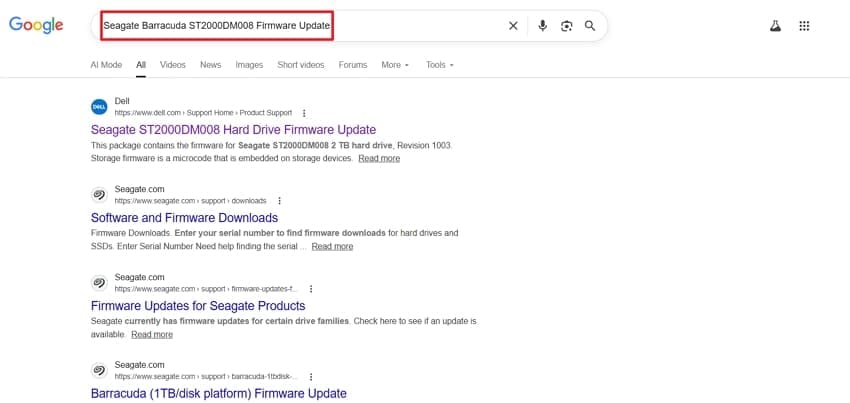
Task: Switch to Short videos tab
Action: [x=301, y=65]
